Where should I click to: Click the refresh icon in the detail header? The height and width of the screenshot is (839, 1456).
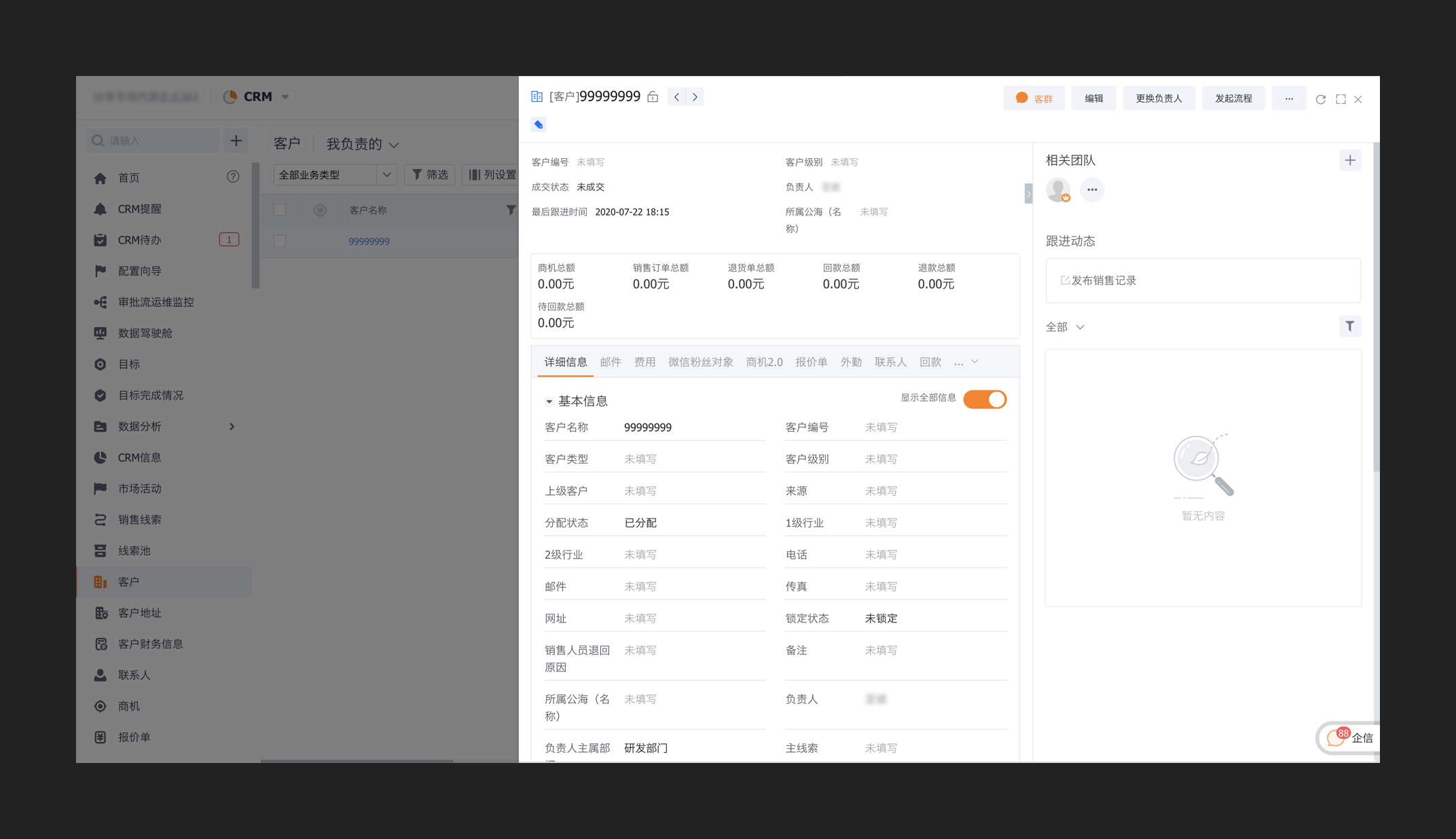(x=1320, y=99)
